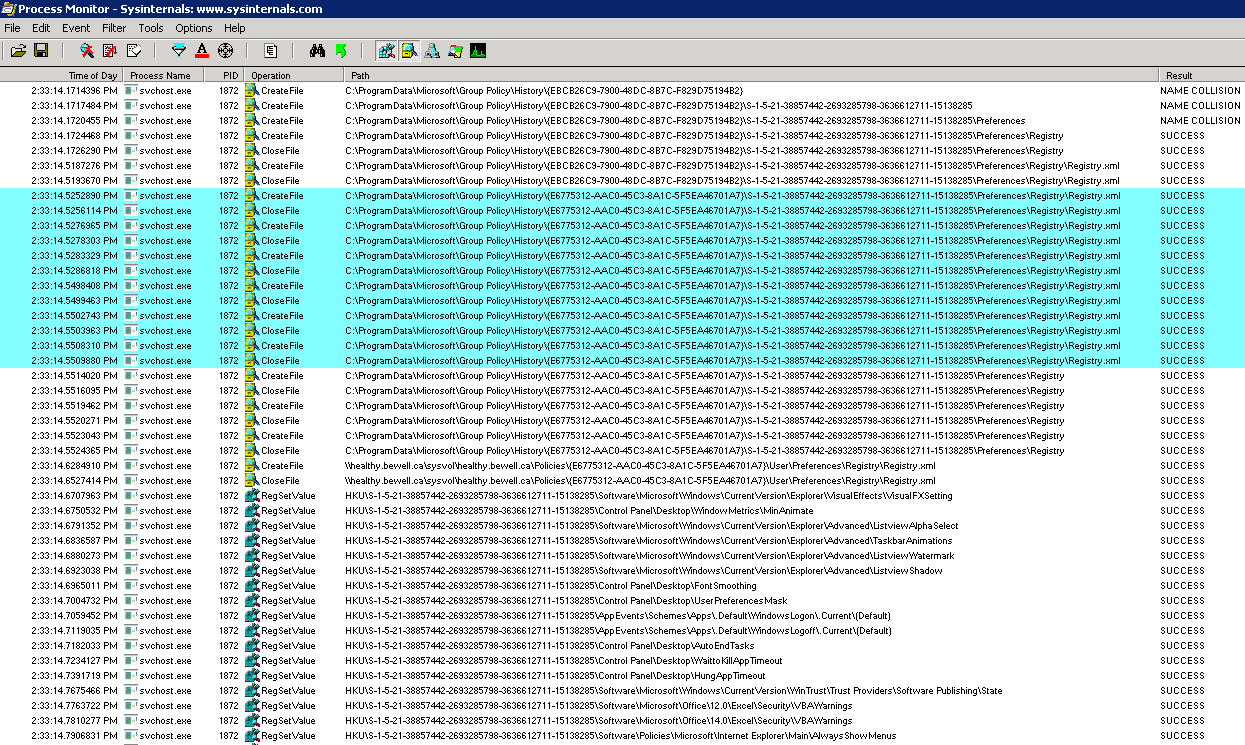Viewport: 1245px width, 745px height.
Task: Click the Include Process From Window target icon
Action: click(225, 50)
